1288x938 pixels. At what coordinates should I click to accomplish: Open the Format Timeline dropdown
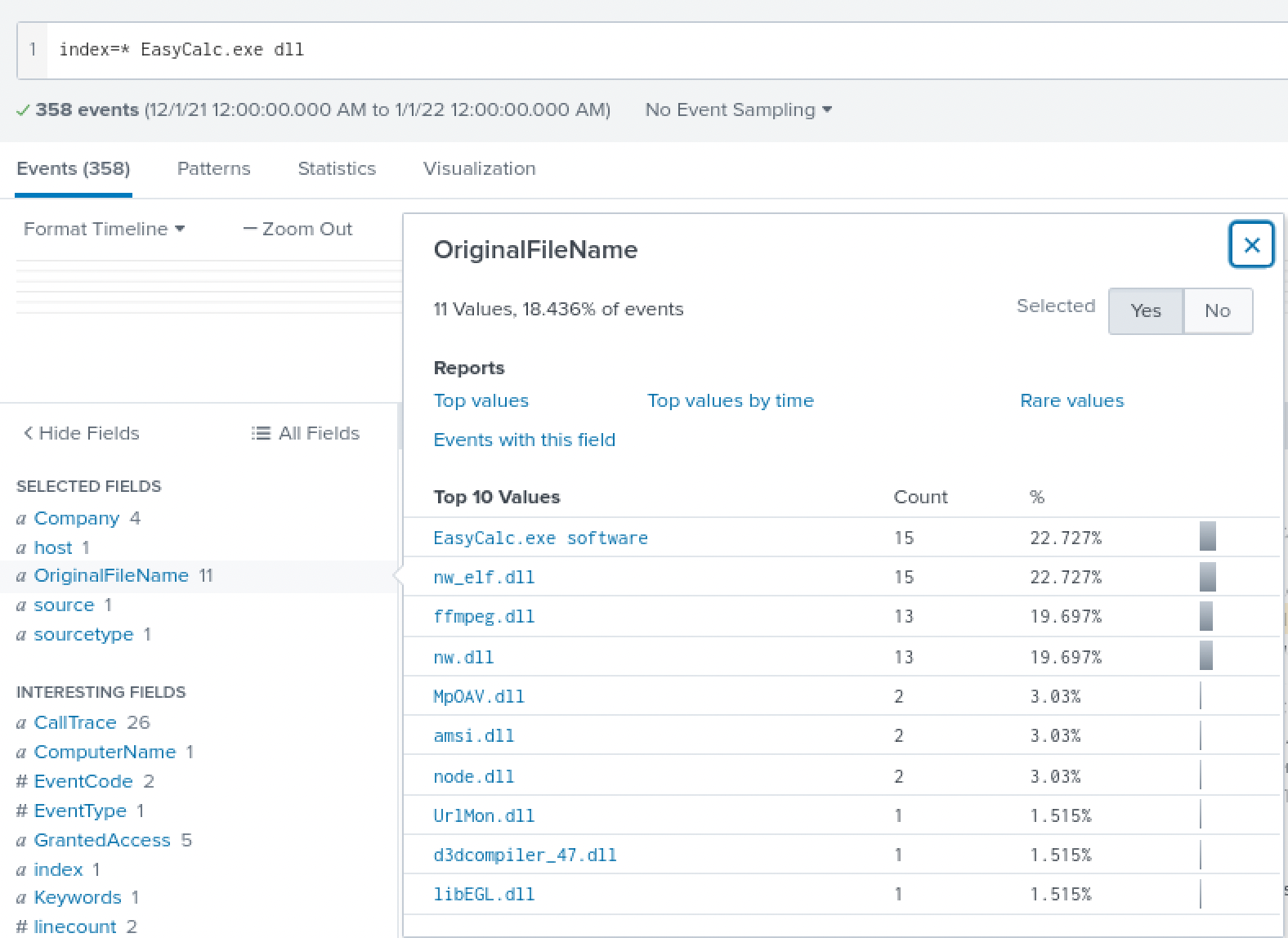(104, 229)
